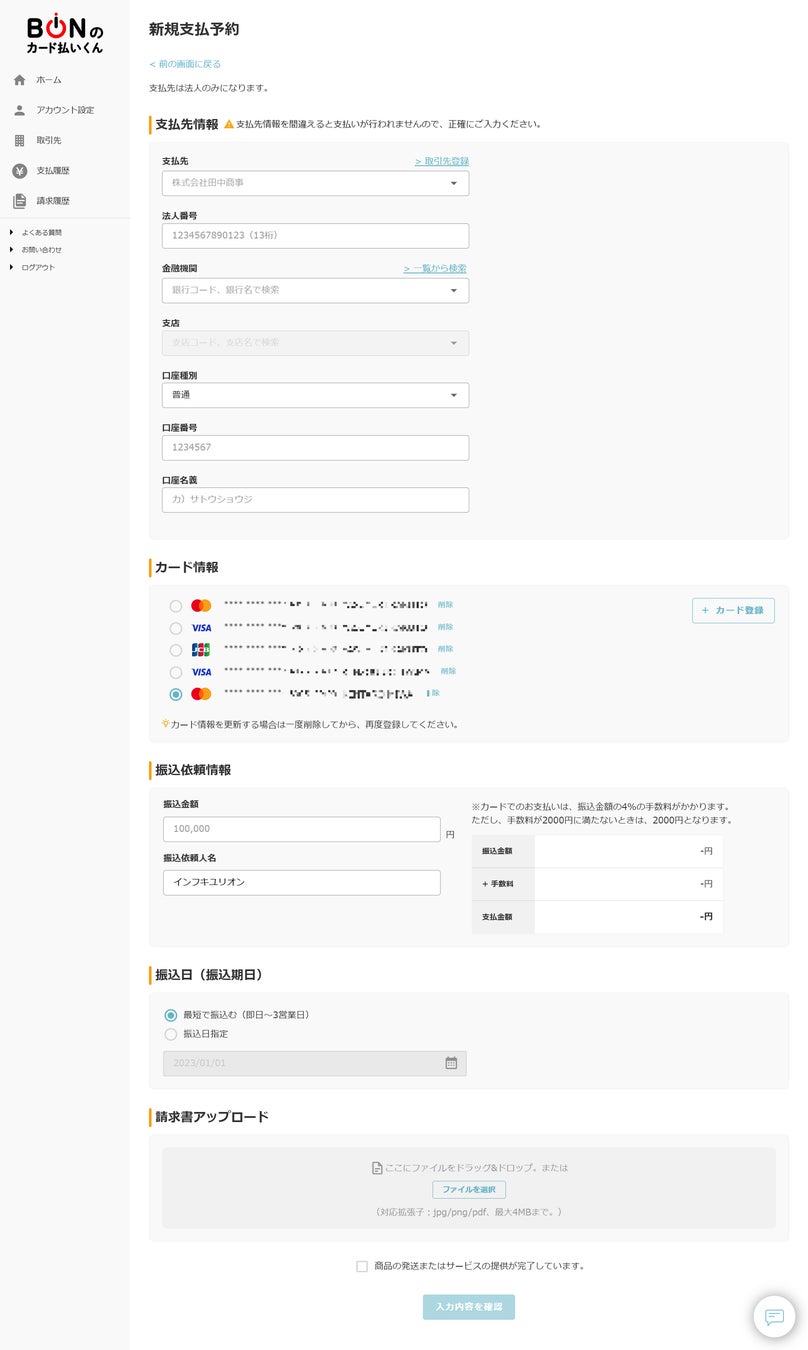
Task: Open the chat support widget
Action: [x=774, y=1316]
